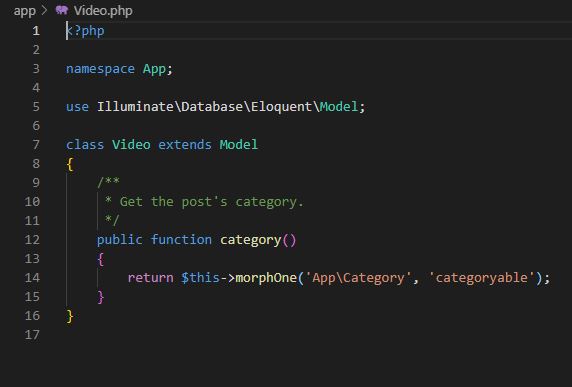Viewport: 572px width, 387px height.
Task: Click line number 1 in gutter
Action: click(36, 31)
